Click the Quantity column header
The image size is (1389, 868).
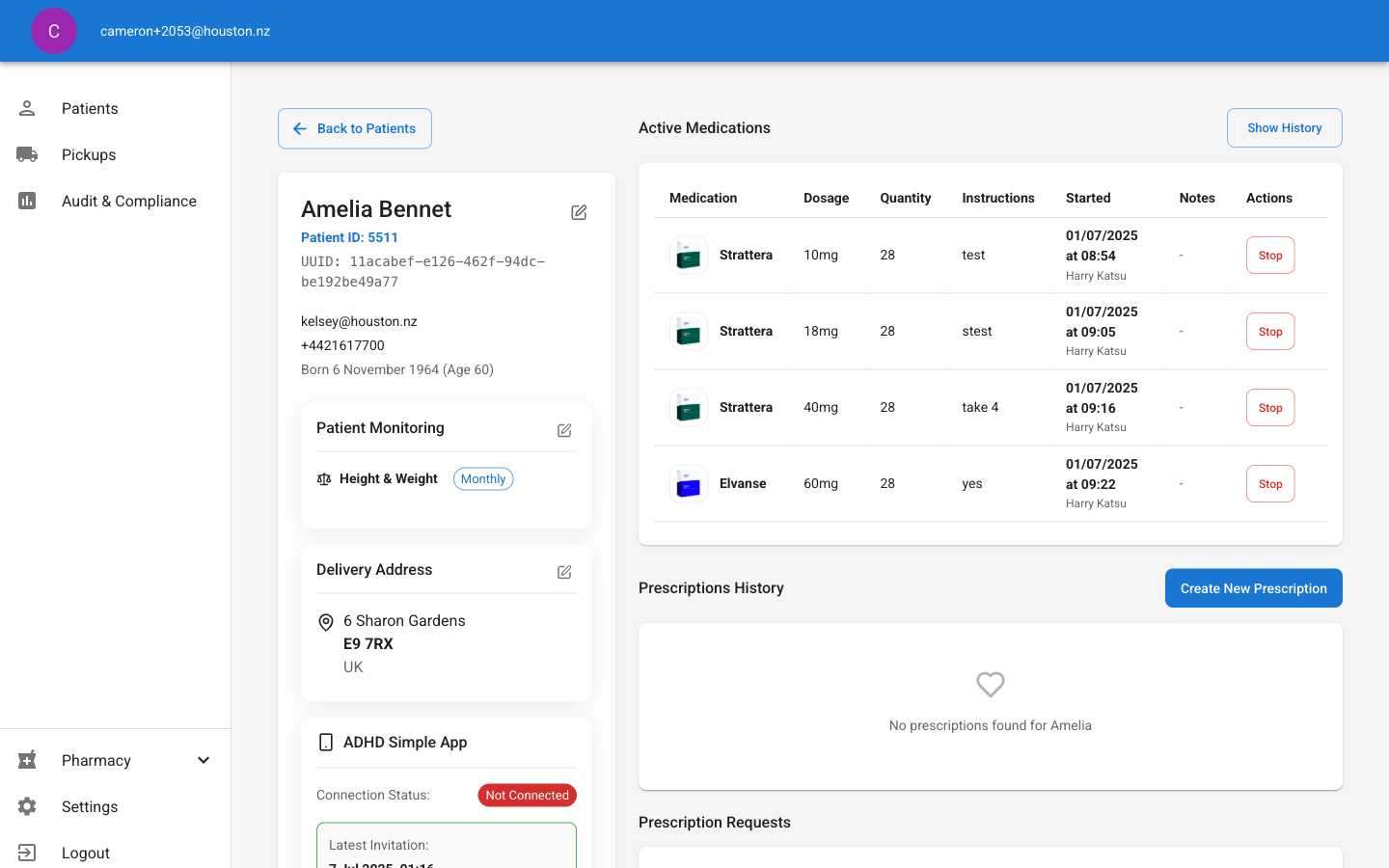906,198
